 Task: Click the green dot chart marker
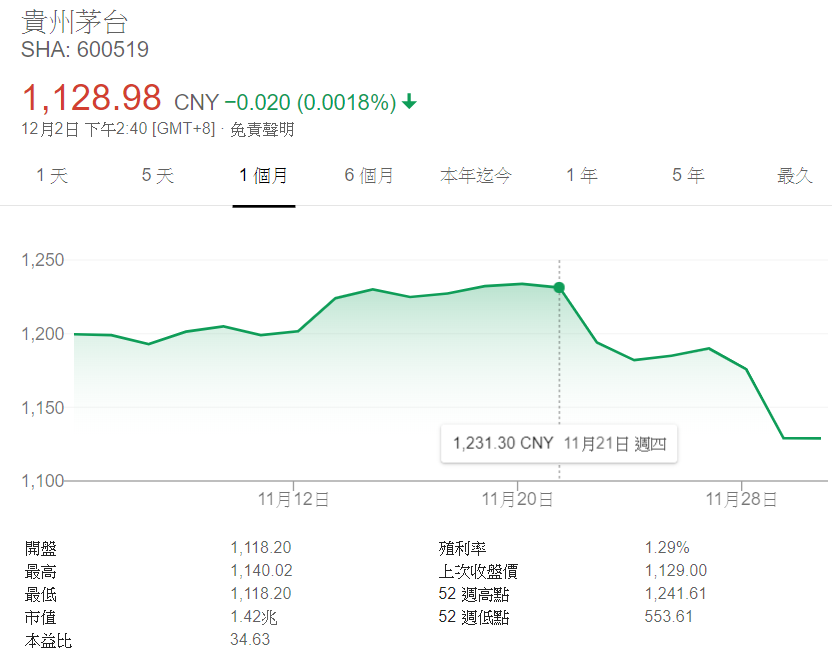point(559,288)
